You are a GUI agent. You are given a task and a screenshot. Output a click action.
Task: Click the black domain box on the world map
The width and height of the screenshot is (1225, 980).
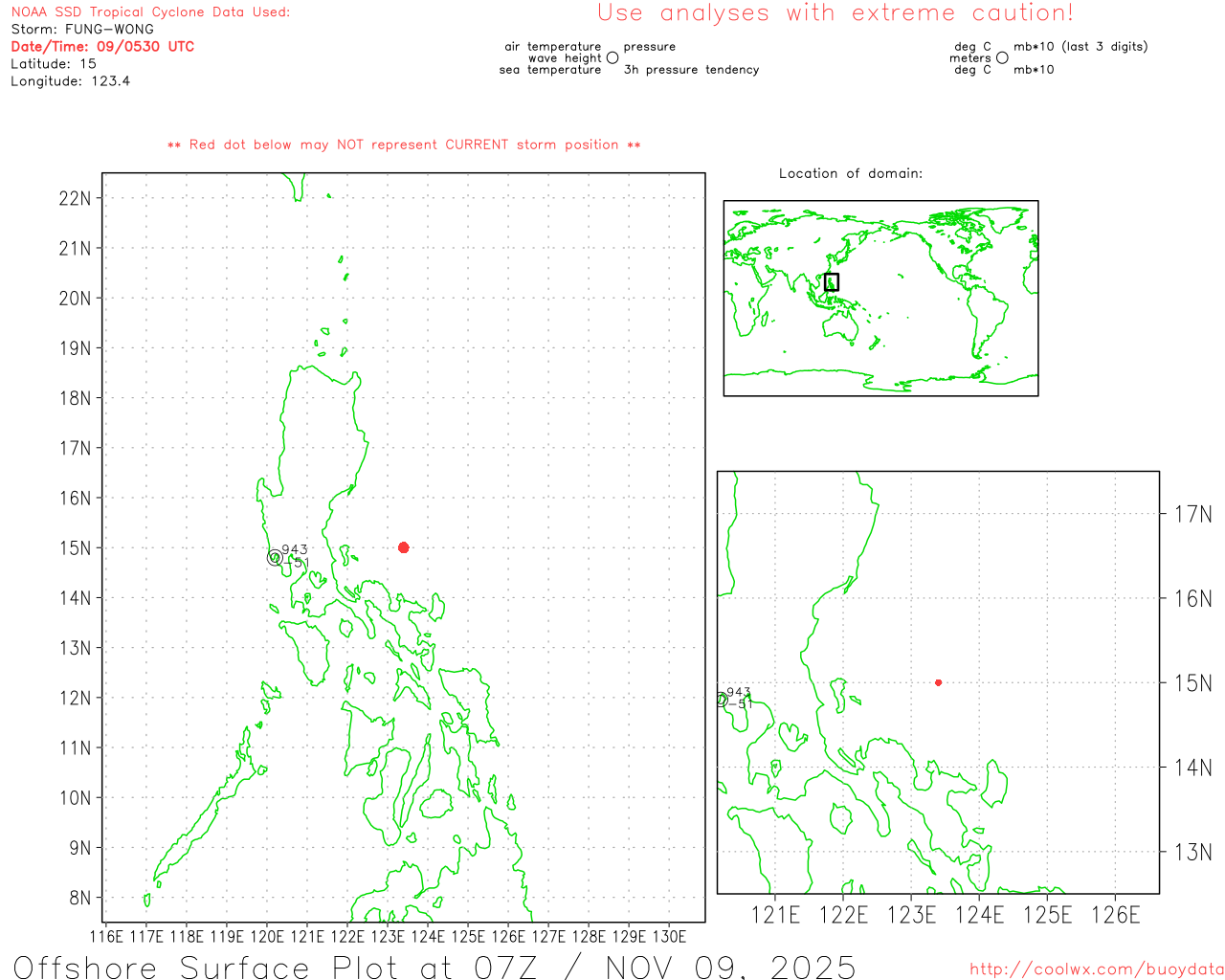tap(832, 281)
